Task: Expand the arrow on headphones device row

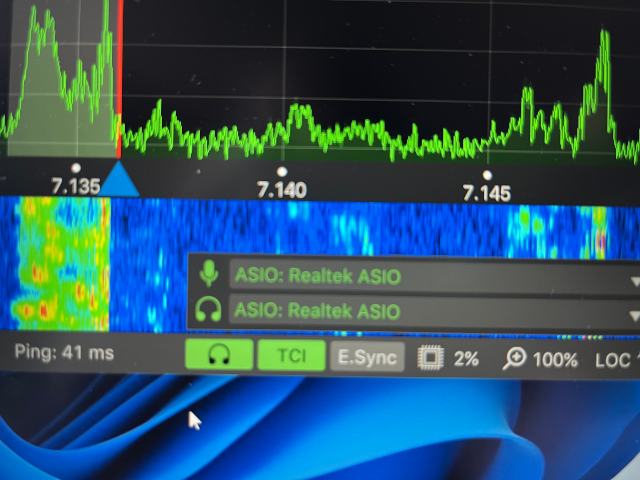Action: click(634, 317)
